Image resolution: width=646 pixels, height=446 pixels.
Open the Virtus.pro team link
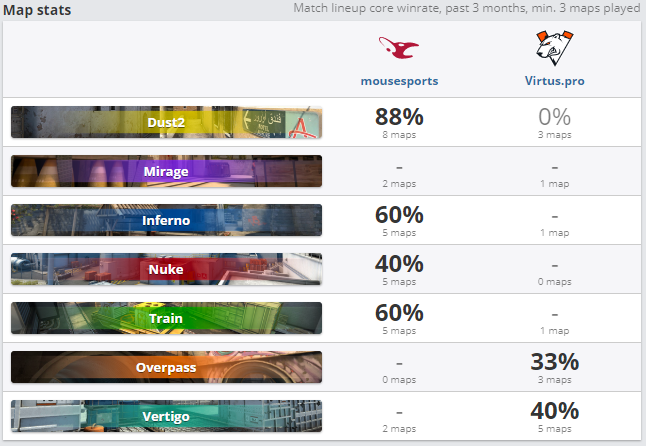point(554,81)
